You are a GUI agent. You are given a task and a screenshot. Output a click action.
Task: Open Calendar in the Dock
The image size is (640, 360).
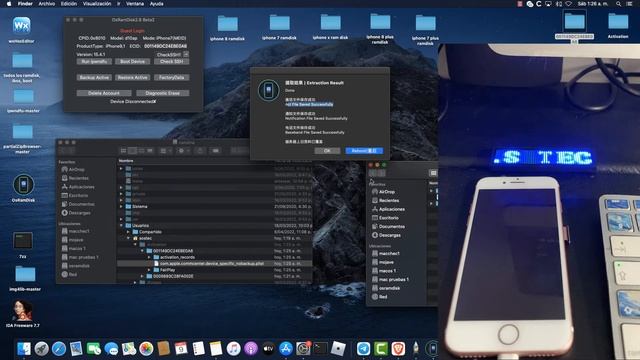coord(181,349)
